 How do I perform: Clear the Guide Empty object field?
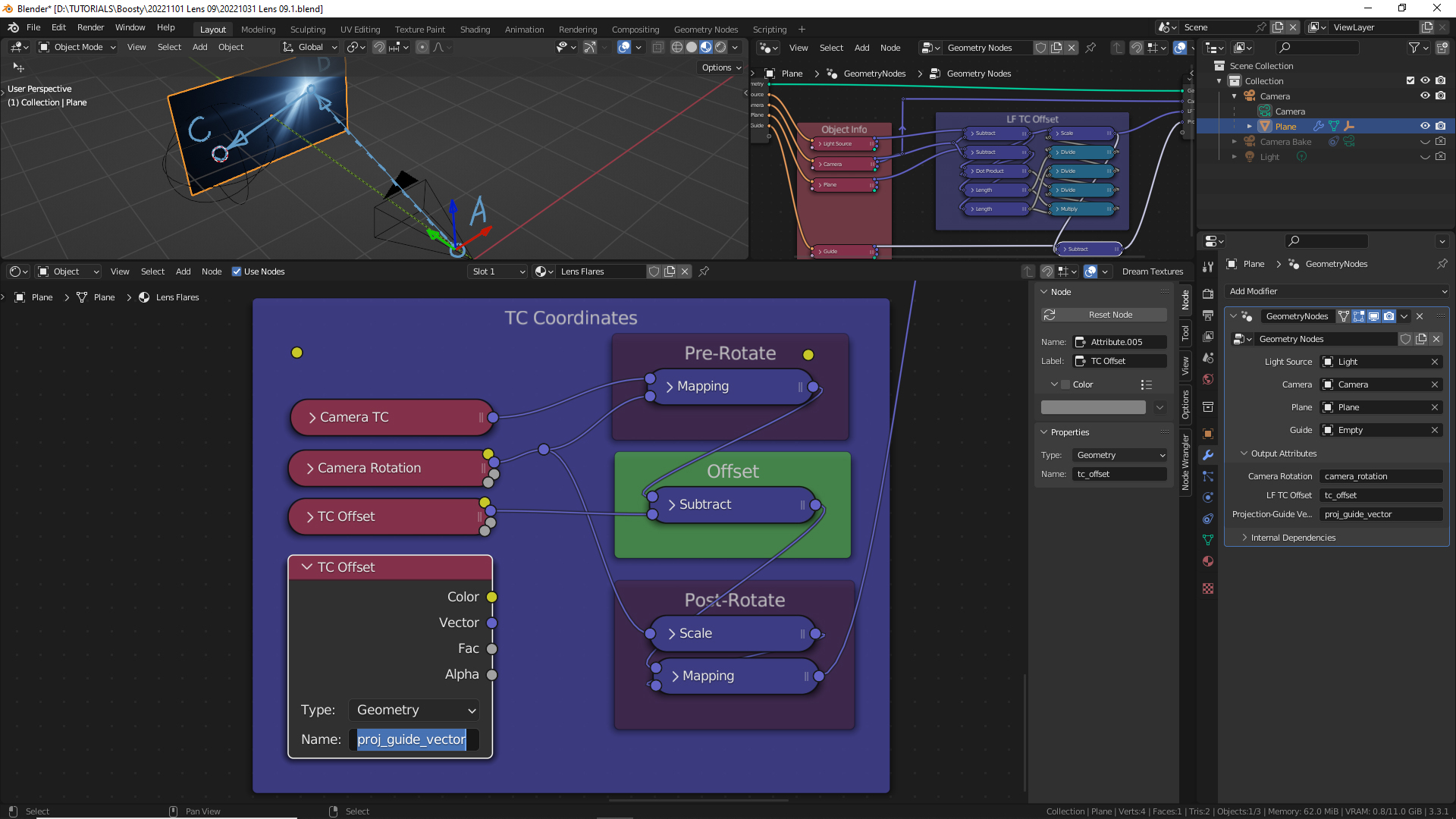pyautogui.click(x=1435, y=430)
